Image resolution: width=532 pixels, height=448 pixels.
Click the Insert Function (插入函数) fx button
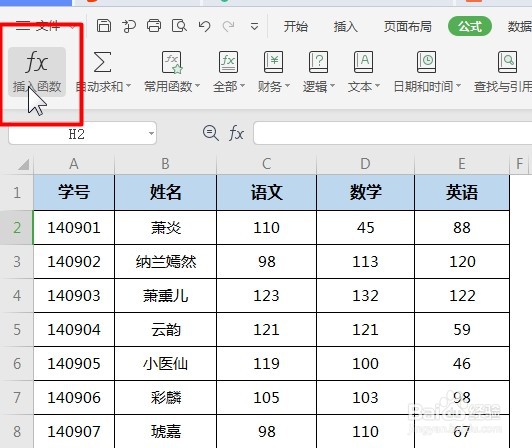[x=37, y=72]
